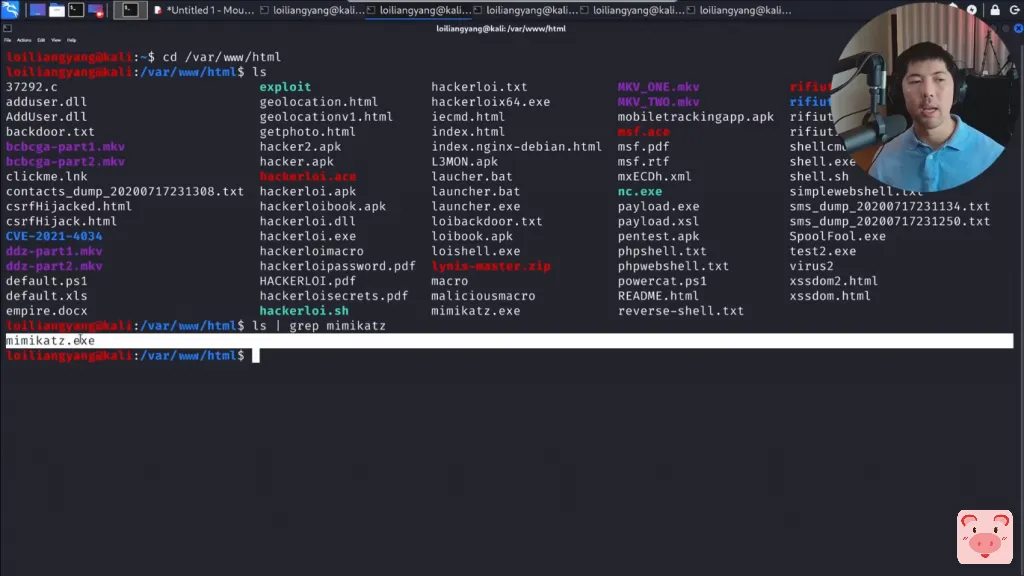
Task: Click the terminal window icon below Kali logo
Action: pos(7,29)
